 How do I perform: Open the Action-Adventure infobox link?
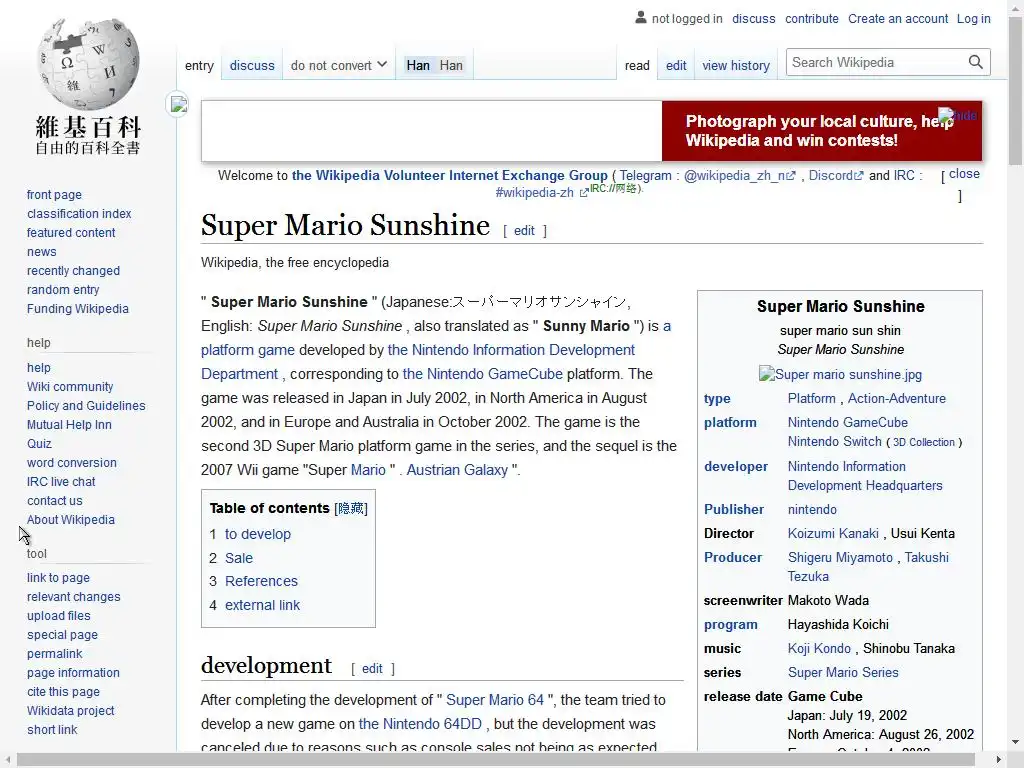[897, 398]
